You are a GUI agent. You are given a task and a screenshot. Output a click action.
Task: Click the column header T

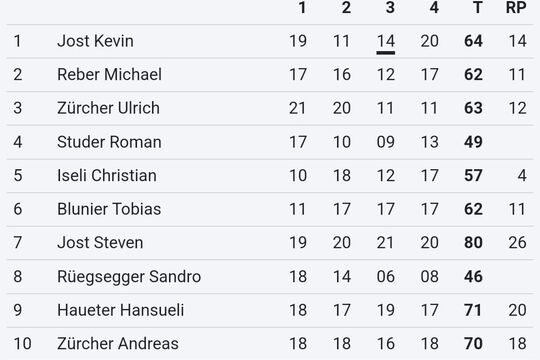point(477,8)
